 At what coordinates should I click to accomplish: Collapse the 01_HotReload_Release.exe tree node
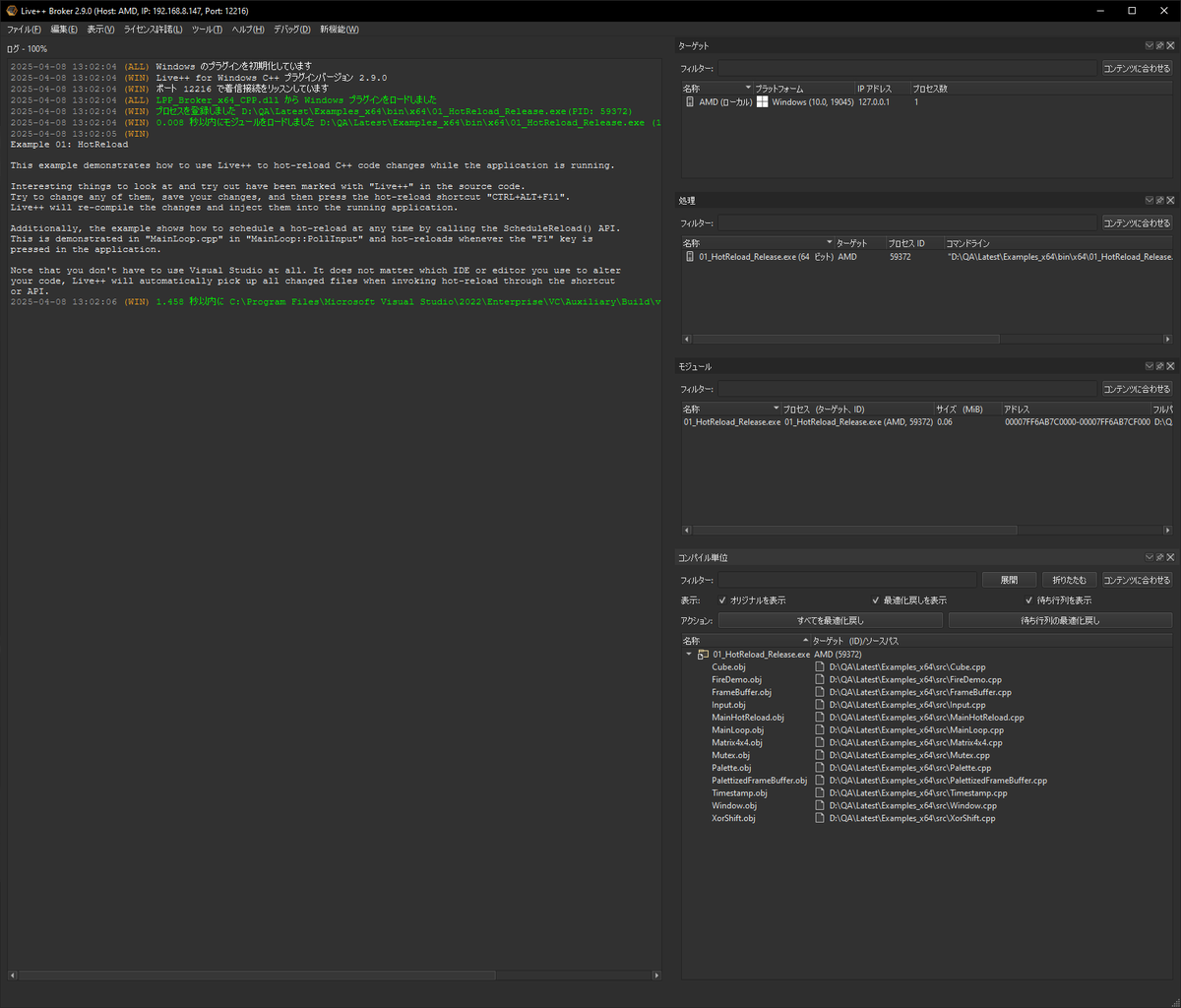pyautogui.click(x=689, y=654)
